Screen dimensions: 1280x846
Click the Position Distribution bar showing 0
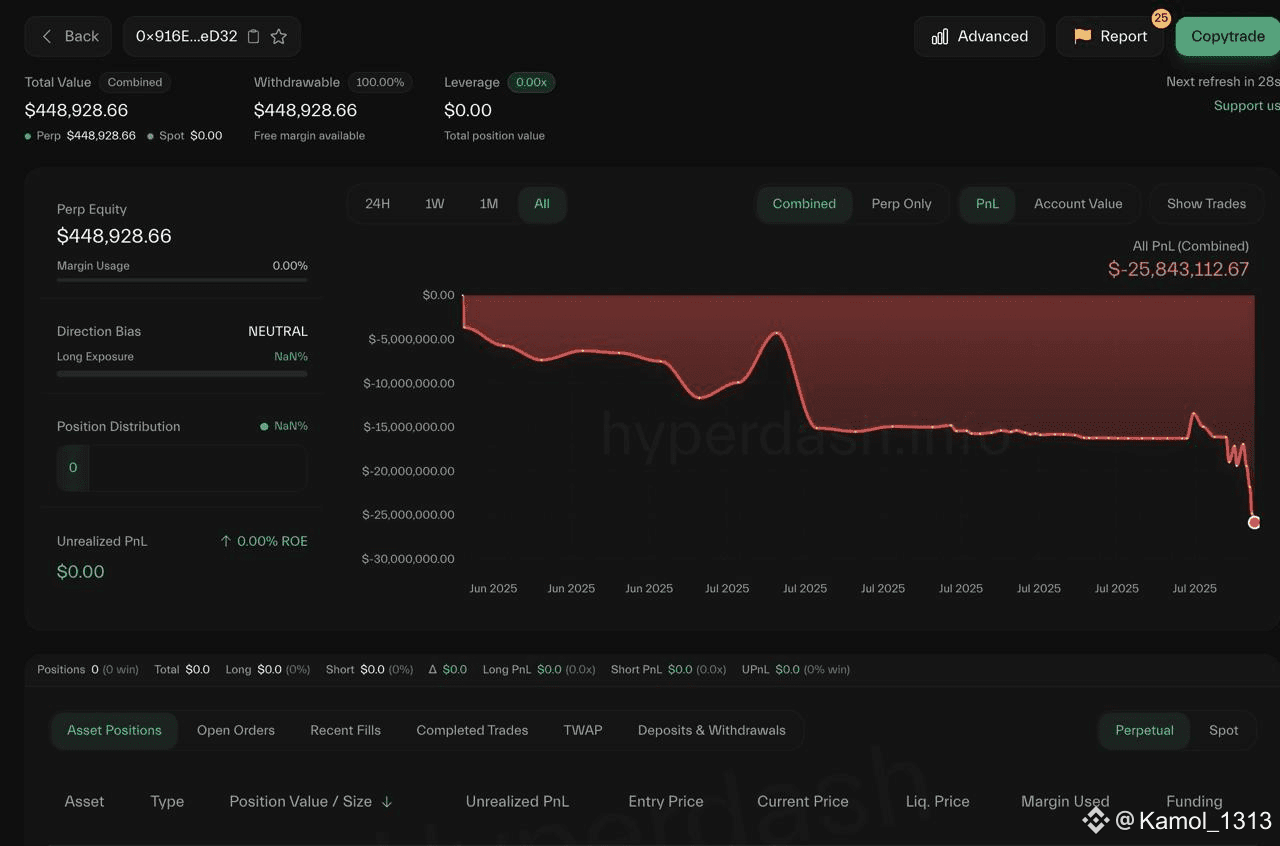(182, 468)
